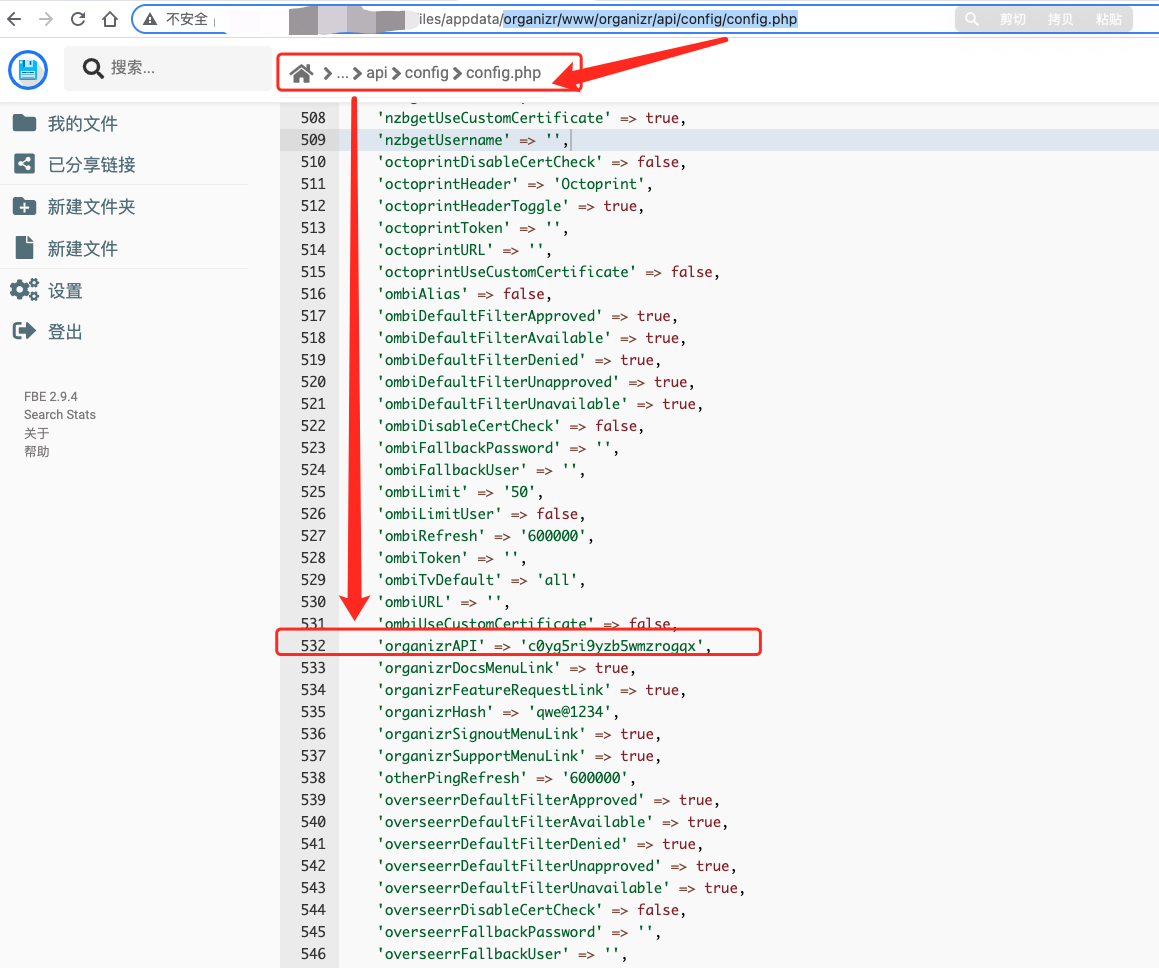
Task: Click the 'qwe@1234' value
Action: (569, 712)
